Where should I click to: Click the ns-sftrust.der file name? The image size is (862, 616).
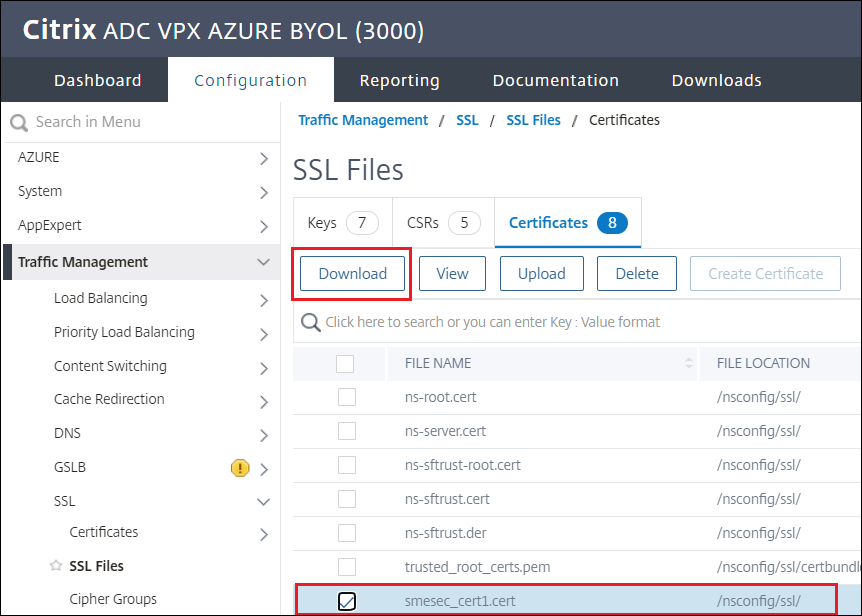445,534
